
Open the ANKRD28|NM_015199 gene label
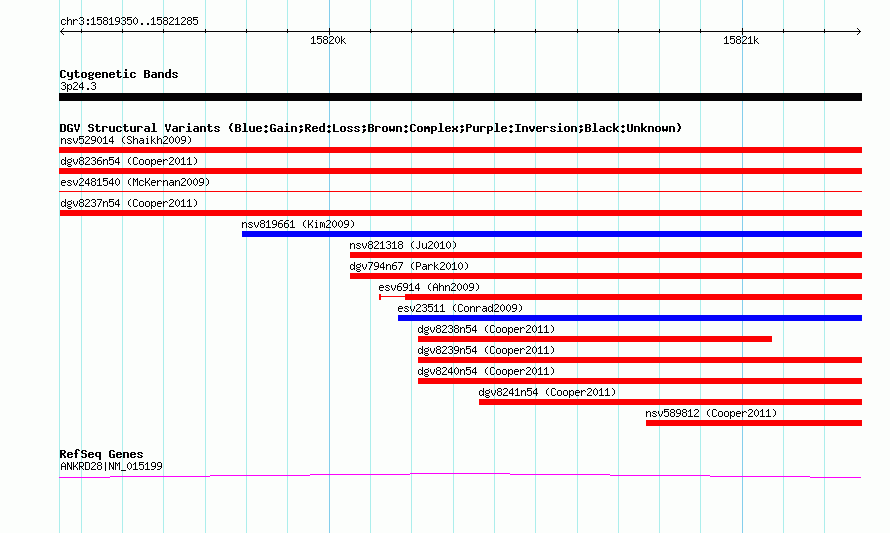tap(111, 467)
